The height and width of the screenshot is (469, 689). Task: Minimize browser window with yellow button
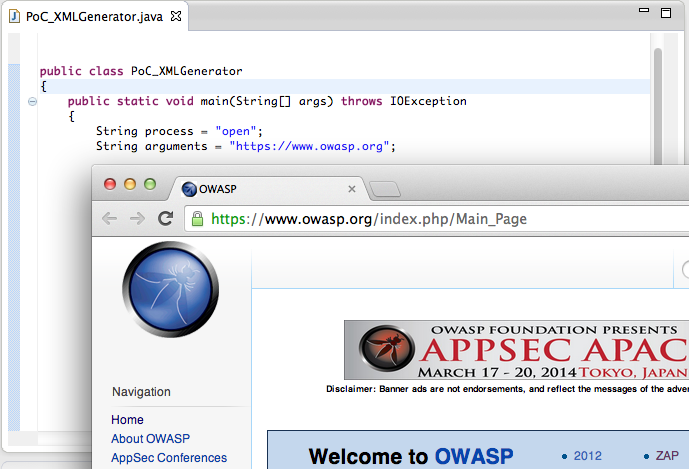pyautogui.click(x=130, y=184)
